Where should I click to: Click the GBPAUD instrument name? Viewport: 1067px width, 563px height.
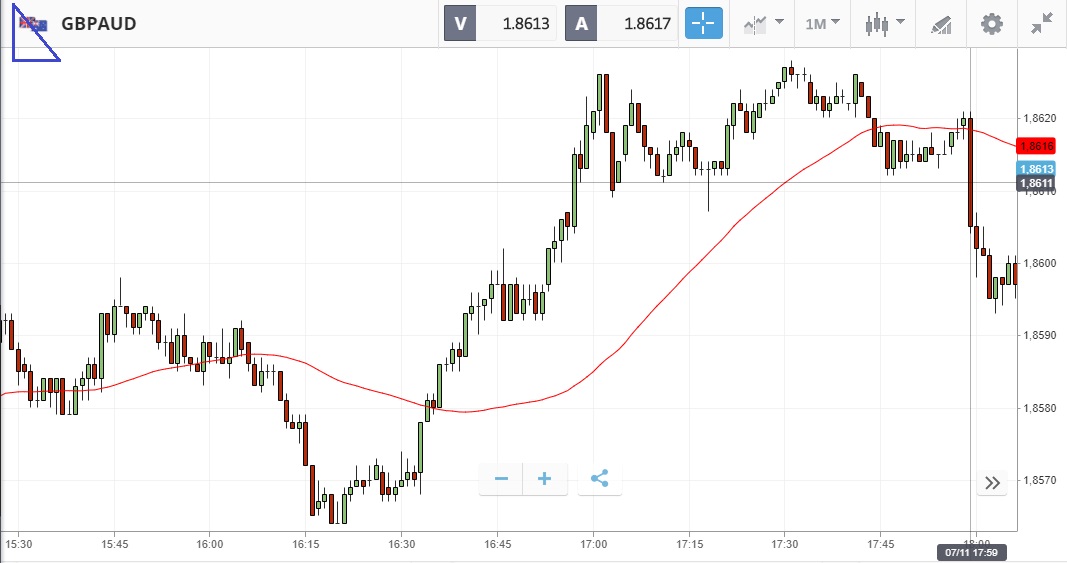coord(98,23)
